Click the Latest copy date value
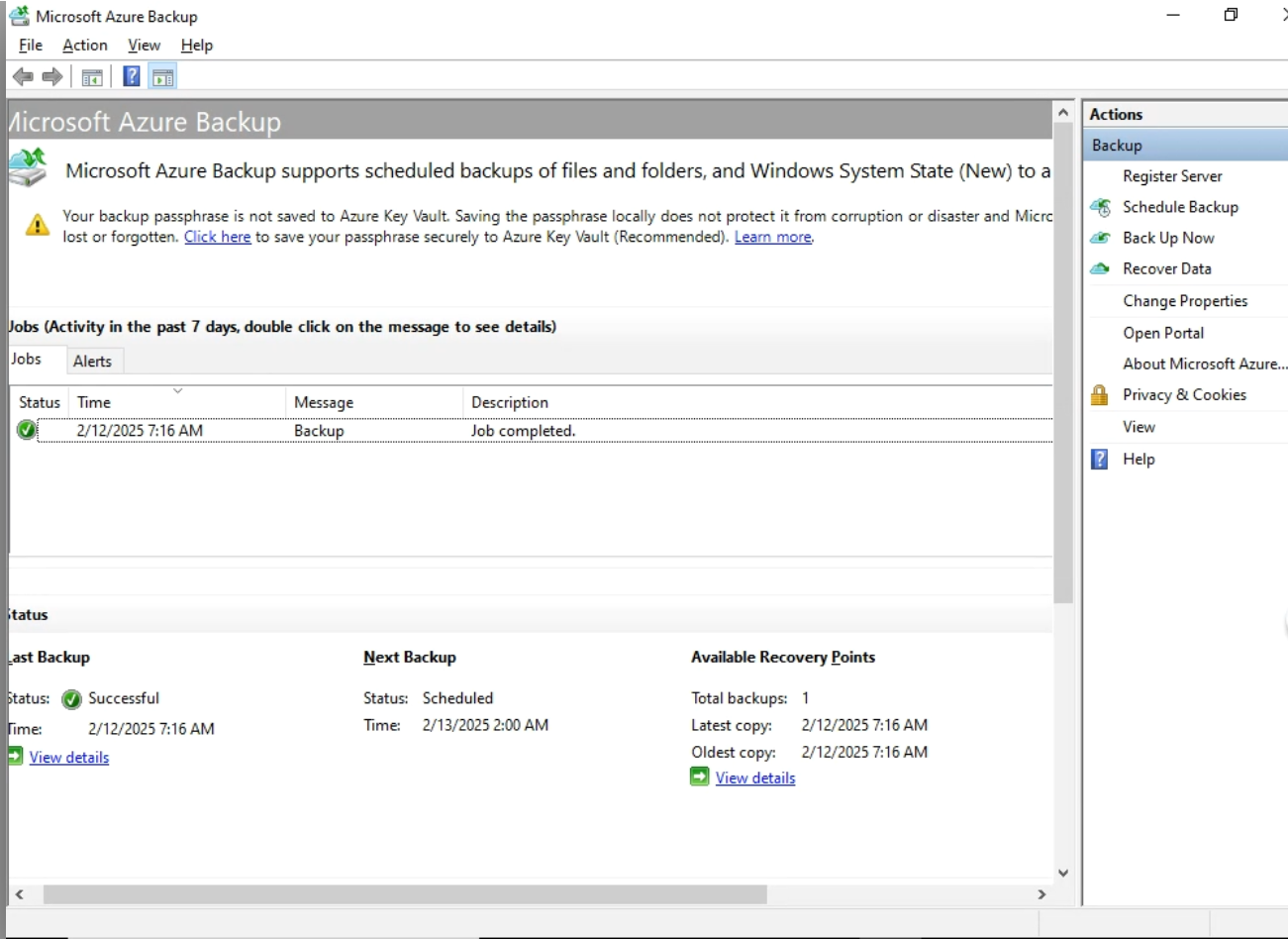 (864, 725)
